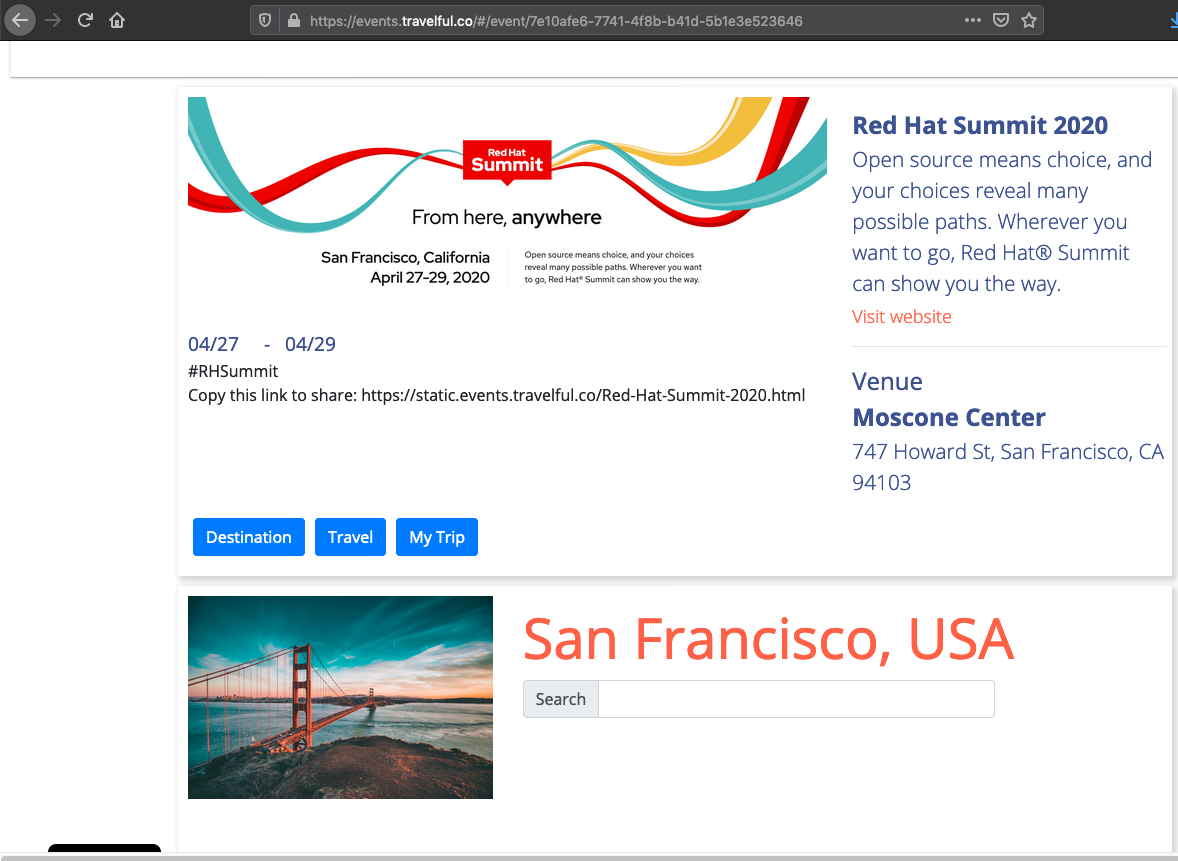Reload the current page

pyautogui.click(x=85, y=20)
